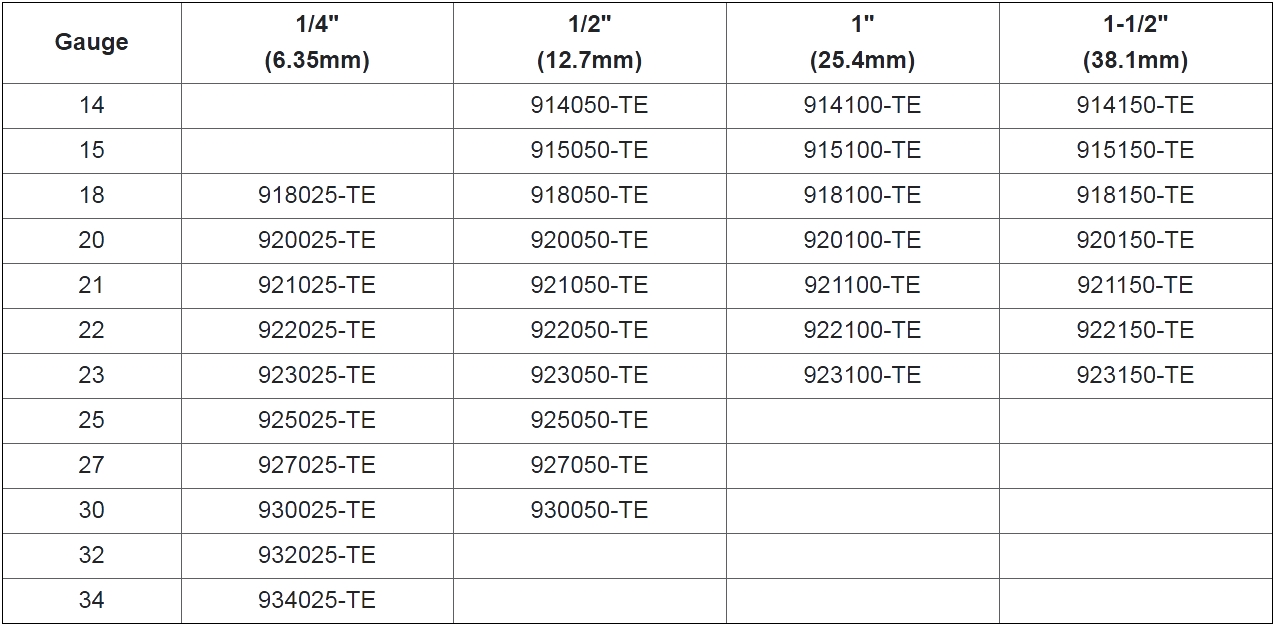Click part number 932025-TE
The height and width of the screenshot is (626, 1276).
317,555
